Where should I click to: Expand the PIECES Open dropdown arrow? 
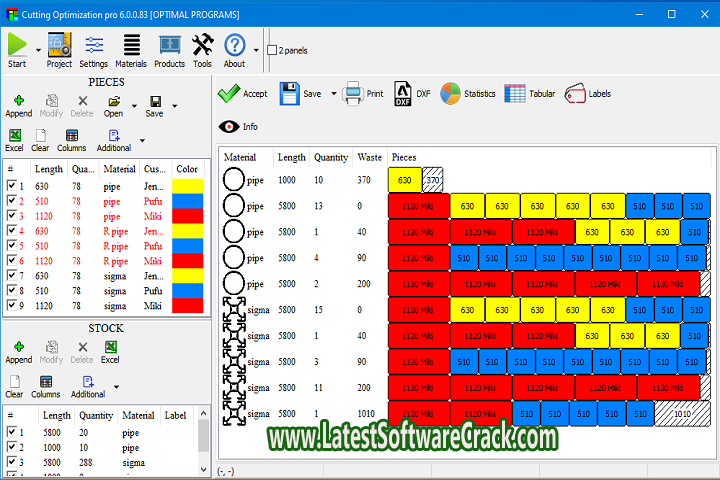coord(134,106)
